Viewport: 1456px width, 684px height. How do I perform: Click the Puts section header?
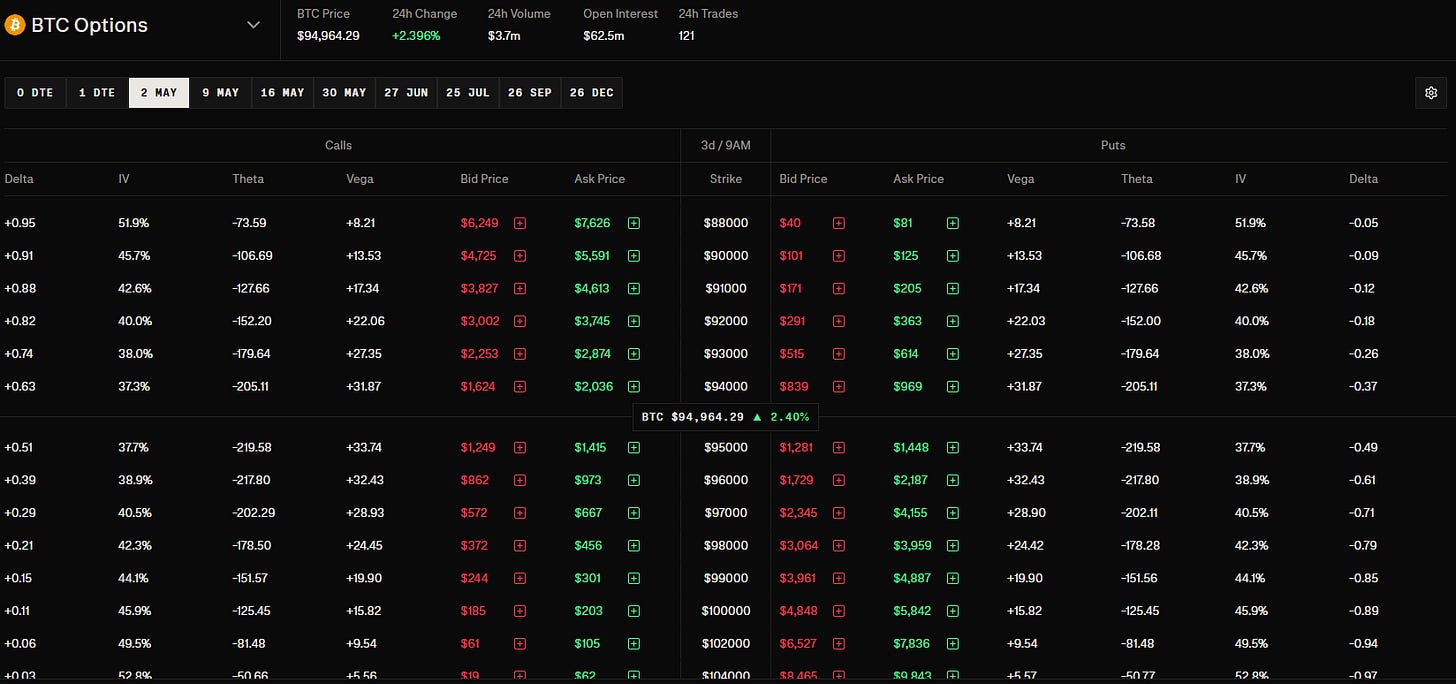pos(1113,146)
